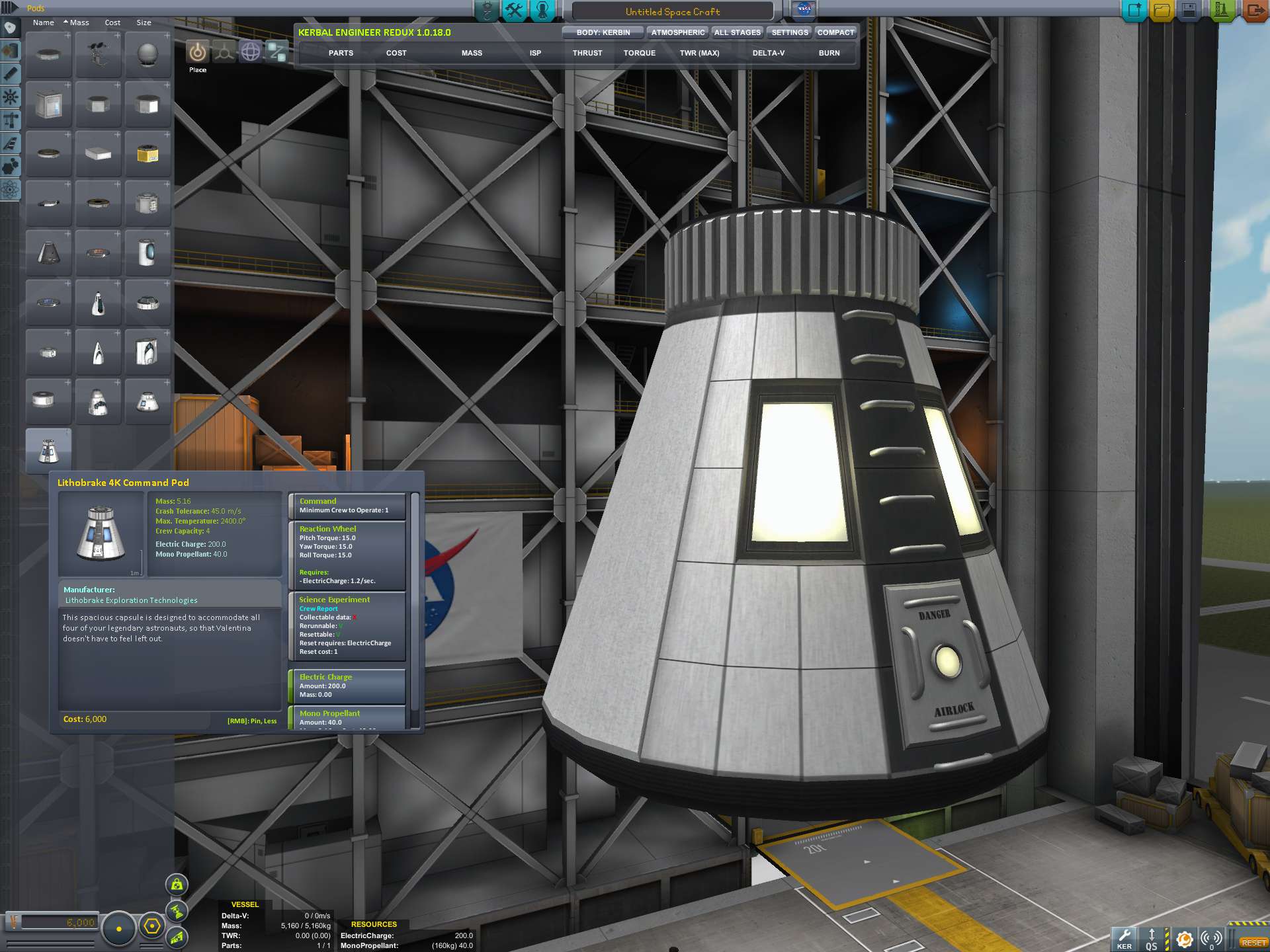Select the Place gizmo tool
This screenshot has height=952, width=1270.
pos(197,52)
